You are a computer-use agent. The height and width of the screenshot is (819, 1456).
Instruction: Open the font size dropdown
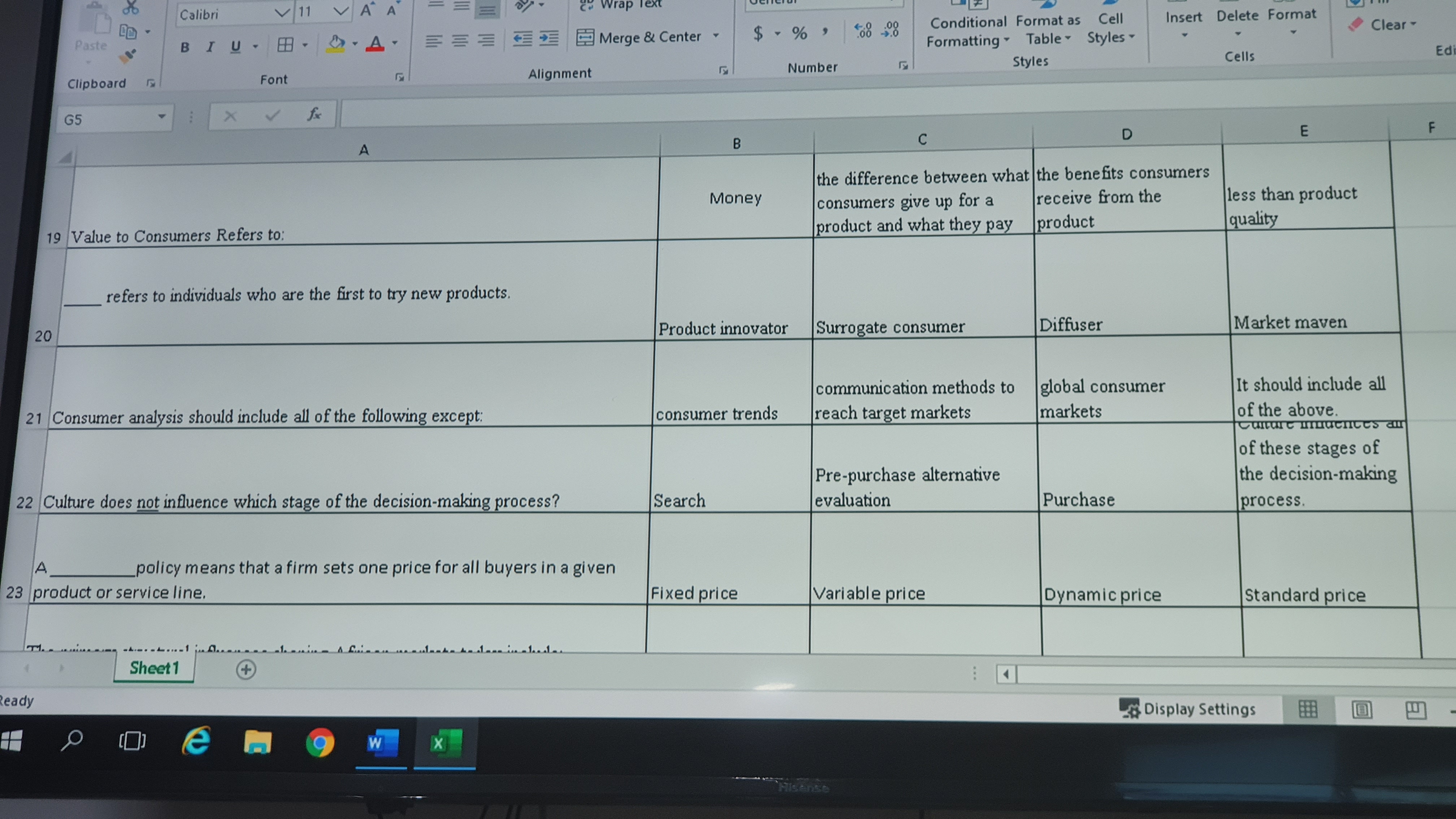340,11
